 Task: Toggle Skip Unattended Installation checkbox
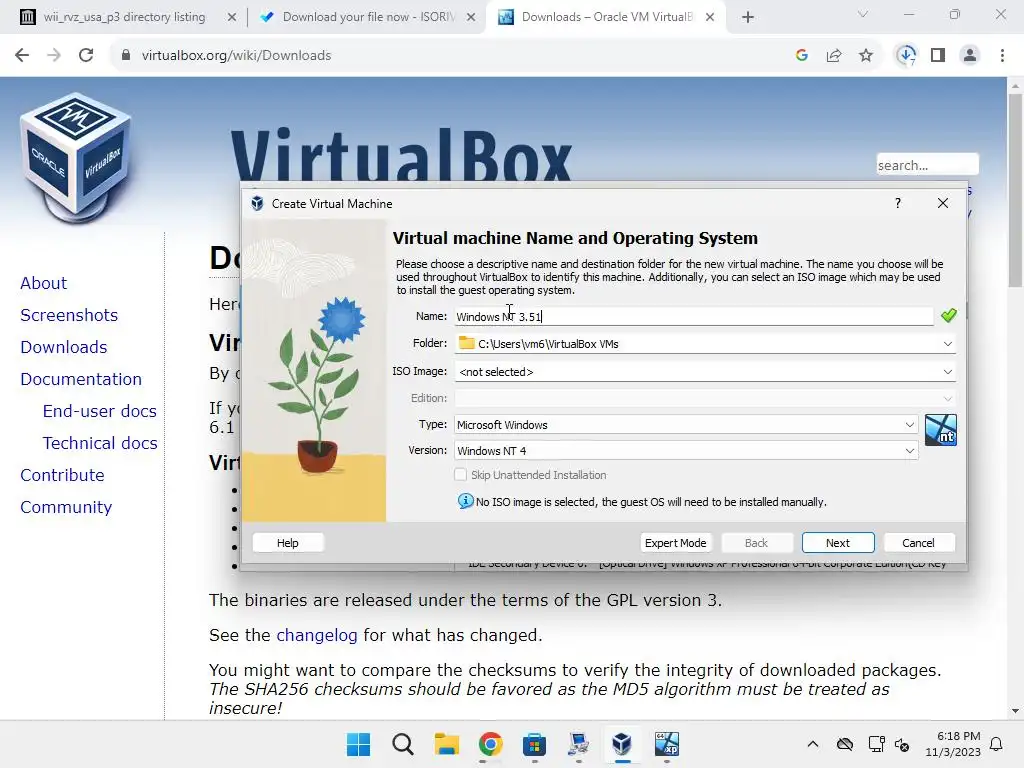point(460,475)
